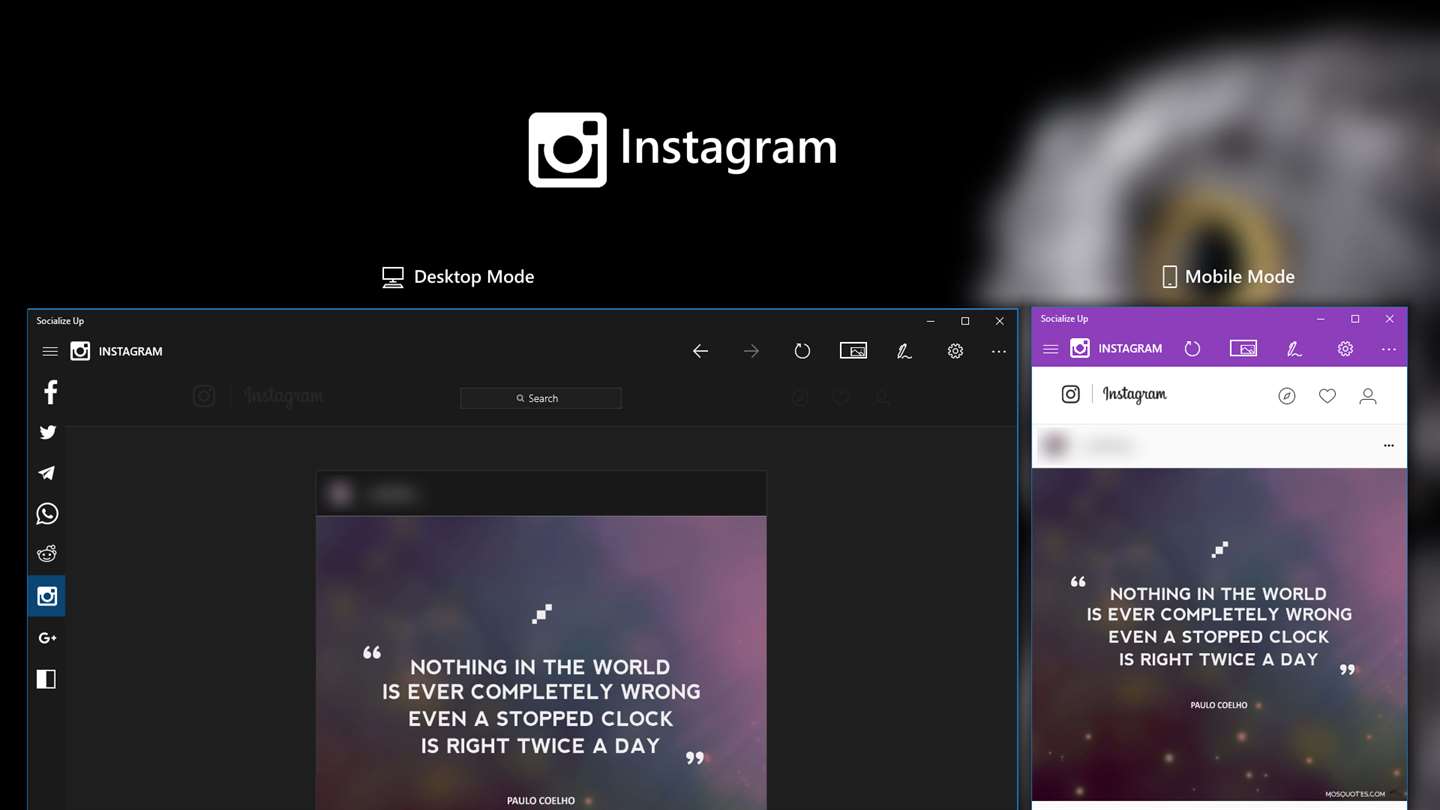Refresh the page in desktop window
The height and width of the screenshot is (810, 1440).
[x=802, y=351]
